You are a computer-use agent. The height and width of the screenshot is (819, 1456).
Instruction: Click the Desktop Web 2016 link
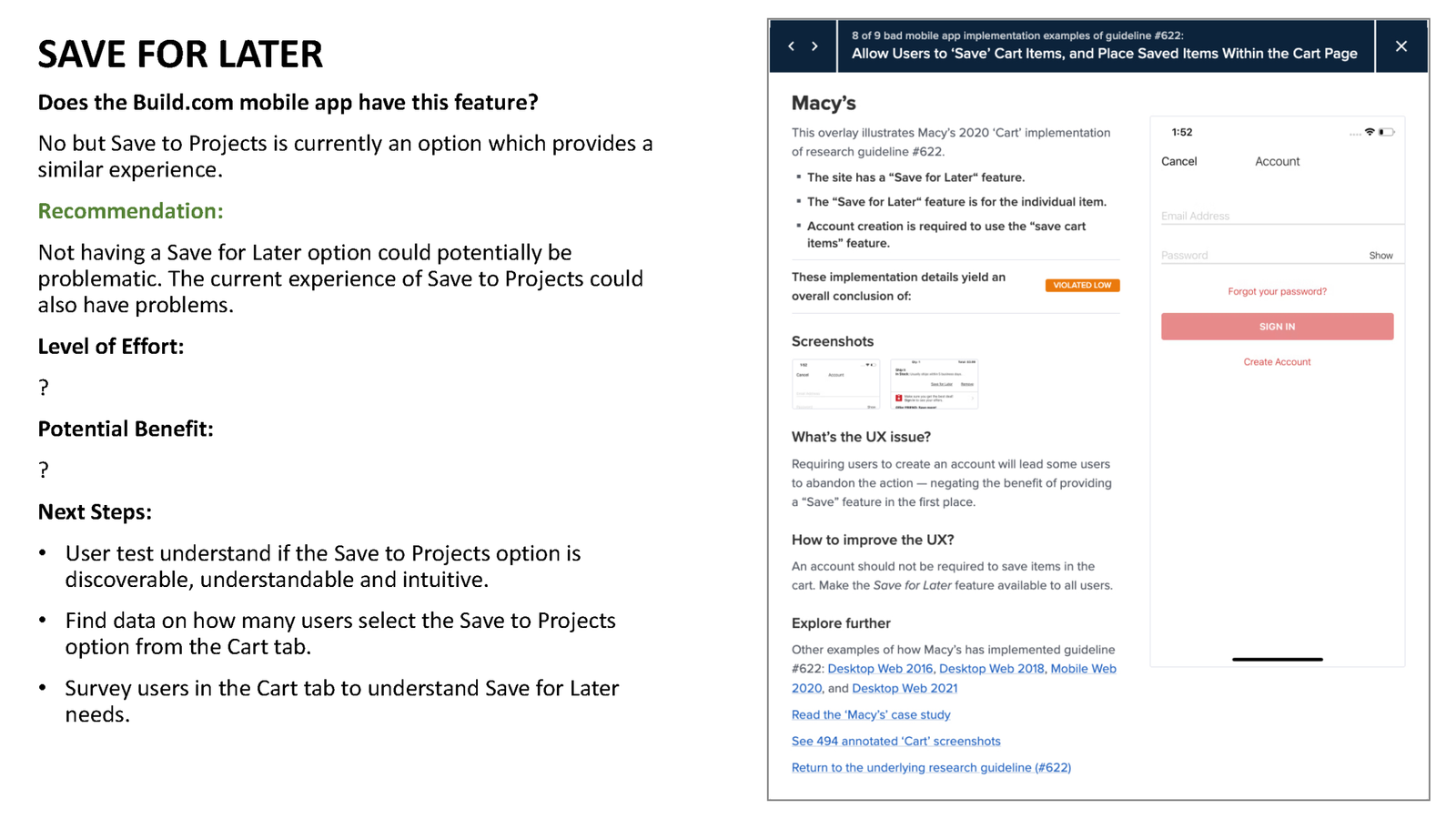point(880,669)
